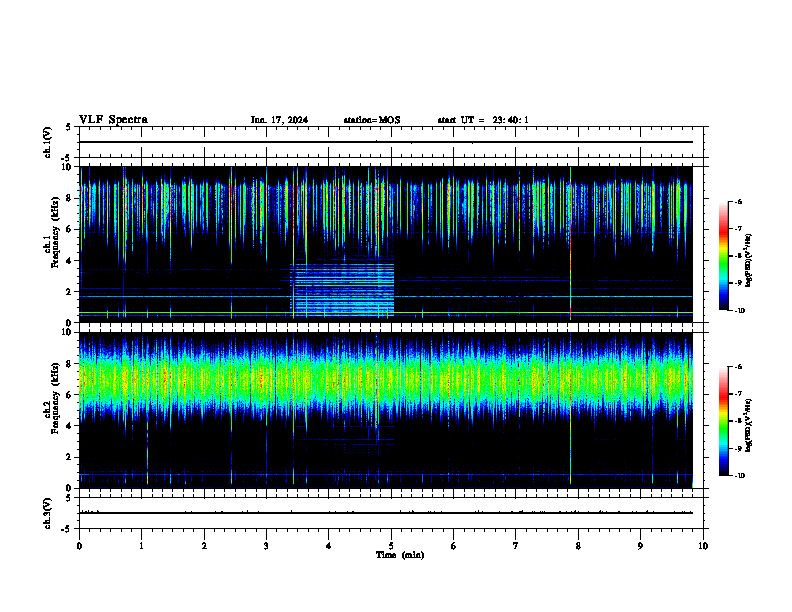This screenshot has width=792, height=612.
Task: Click time axis tick label "7"
Action: 516,546
